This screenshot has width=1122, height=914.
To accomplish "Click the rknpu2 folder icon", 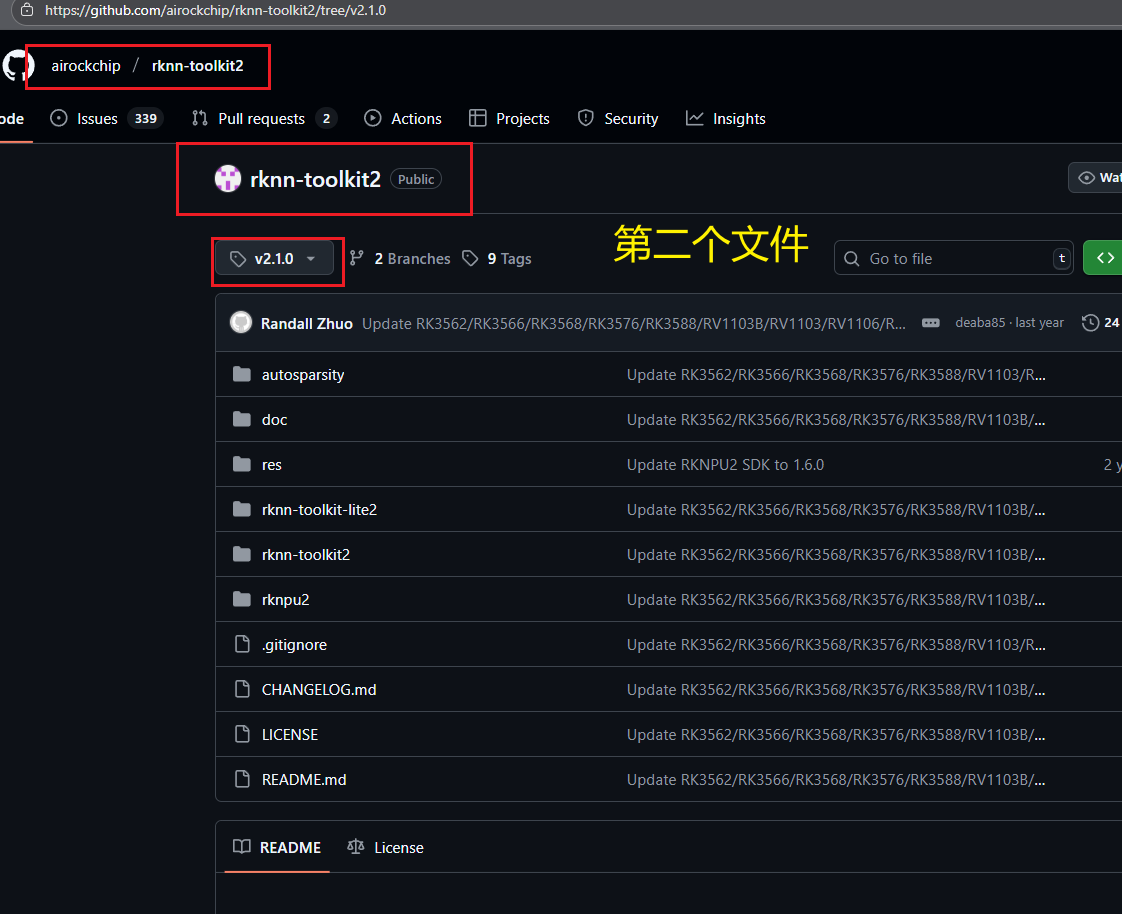I will 242,600.
